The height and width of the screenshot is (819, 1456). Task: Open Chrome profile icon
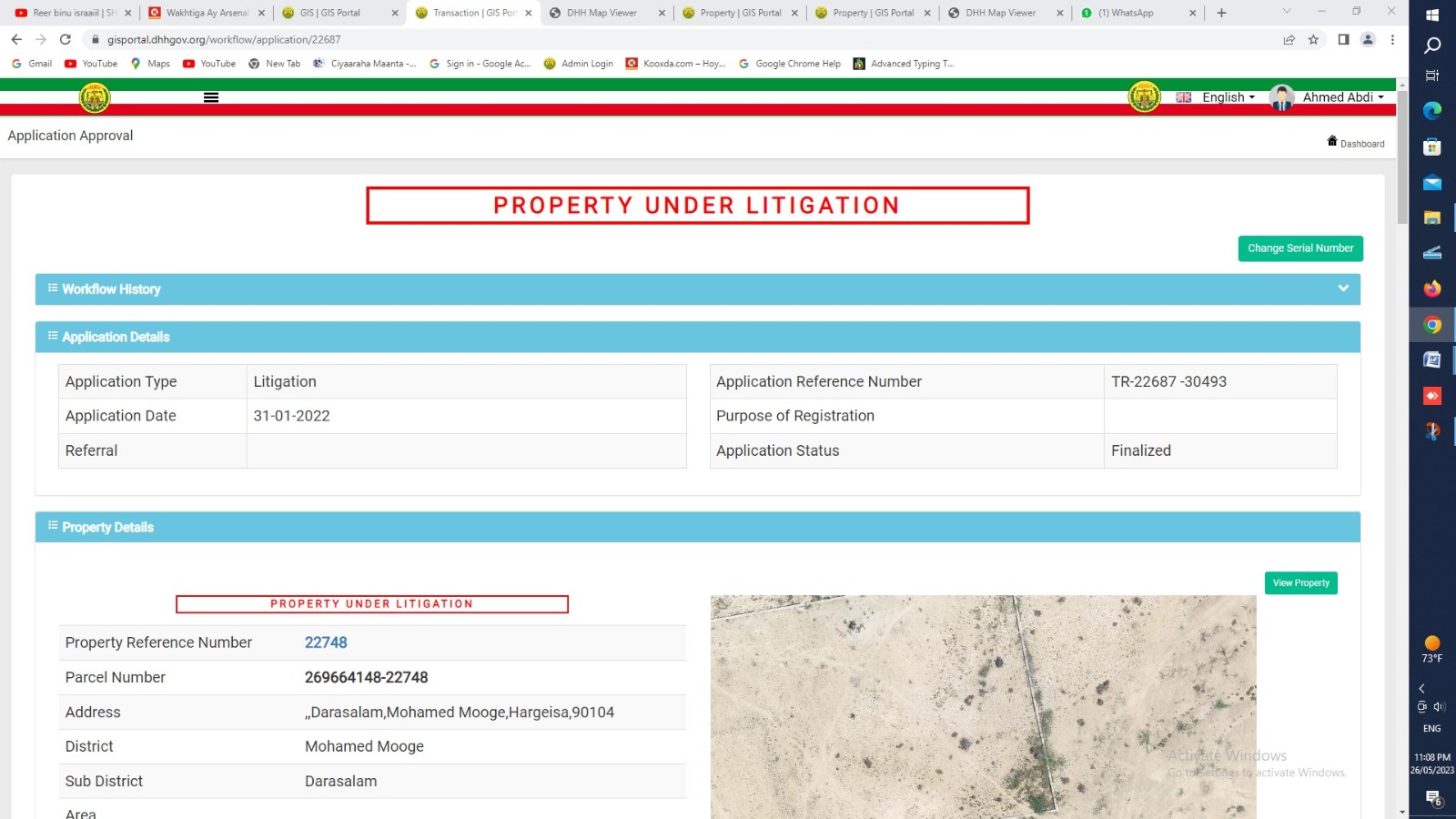click(1368, 39)
